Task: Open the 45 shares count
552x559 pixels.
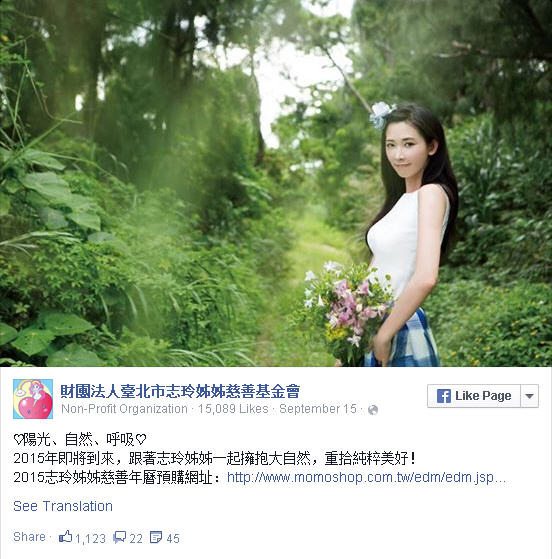Action: tap(173, 538)
